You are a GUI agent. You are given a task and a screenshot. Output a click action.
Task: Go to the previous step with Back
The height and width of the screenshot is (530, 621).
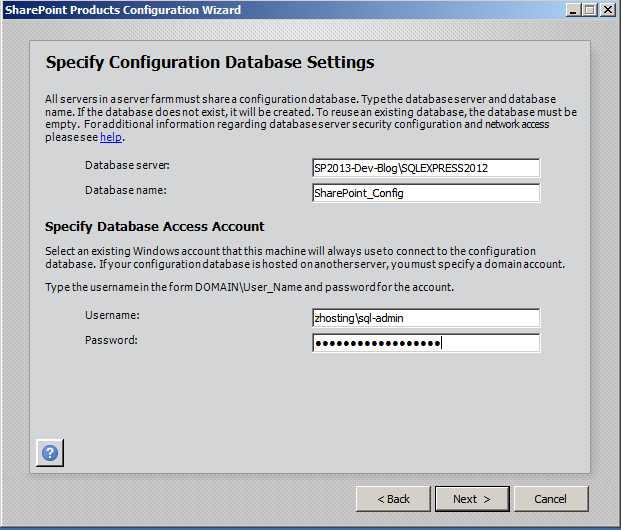[x=393, y=499]
